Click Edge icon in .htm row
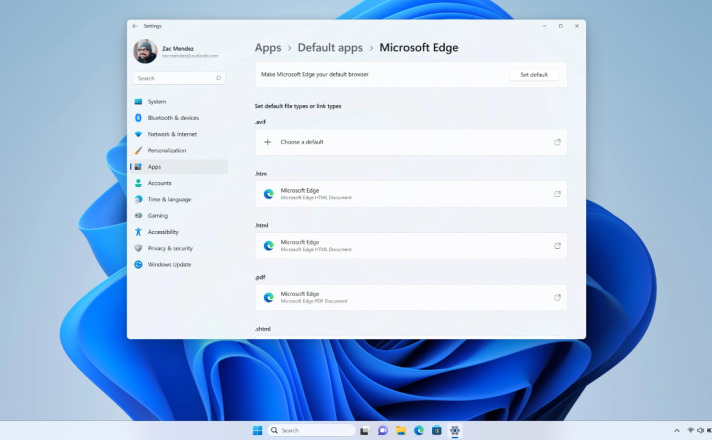 [x=269, y=194]
